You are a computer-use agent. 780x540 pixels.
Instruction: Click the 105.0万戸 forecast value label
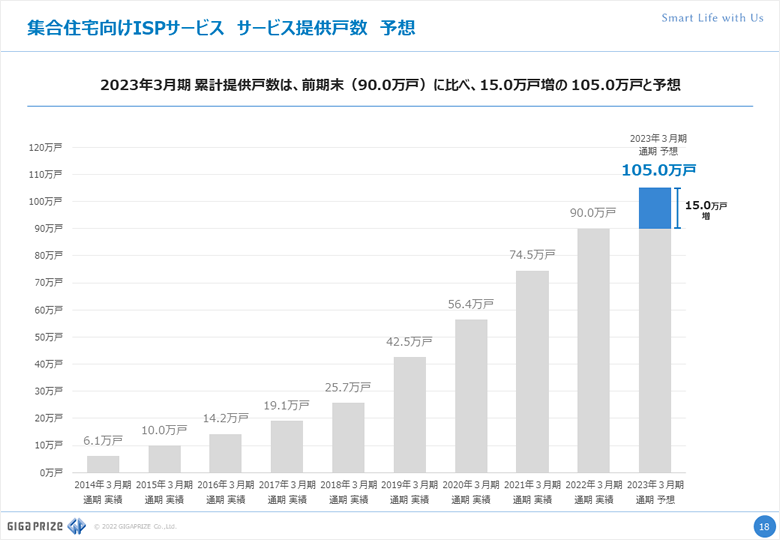click(658, 170)
